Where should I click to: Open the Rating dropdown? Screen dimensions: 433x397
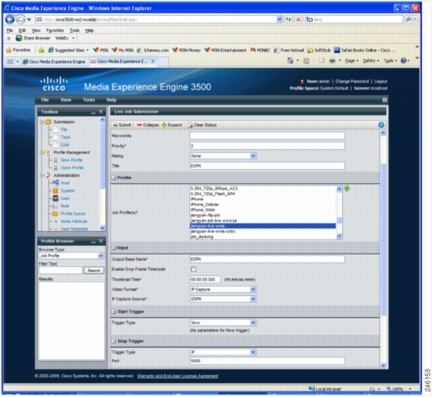[223, 156]
